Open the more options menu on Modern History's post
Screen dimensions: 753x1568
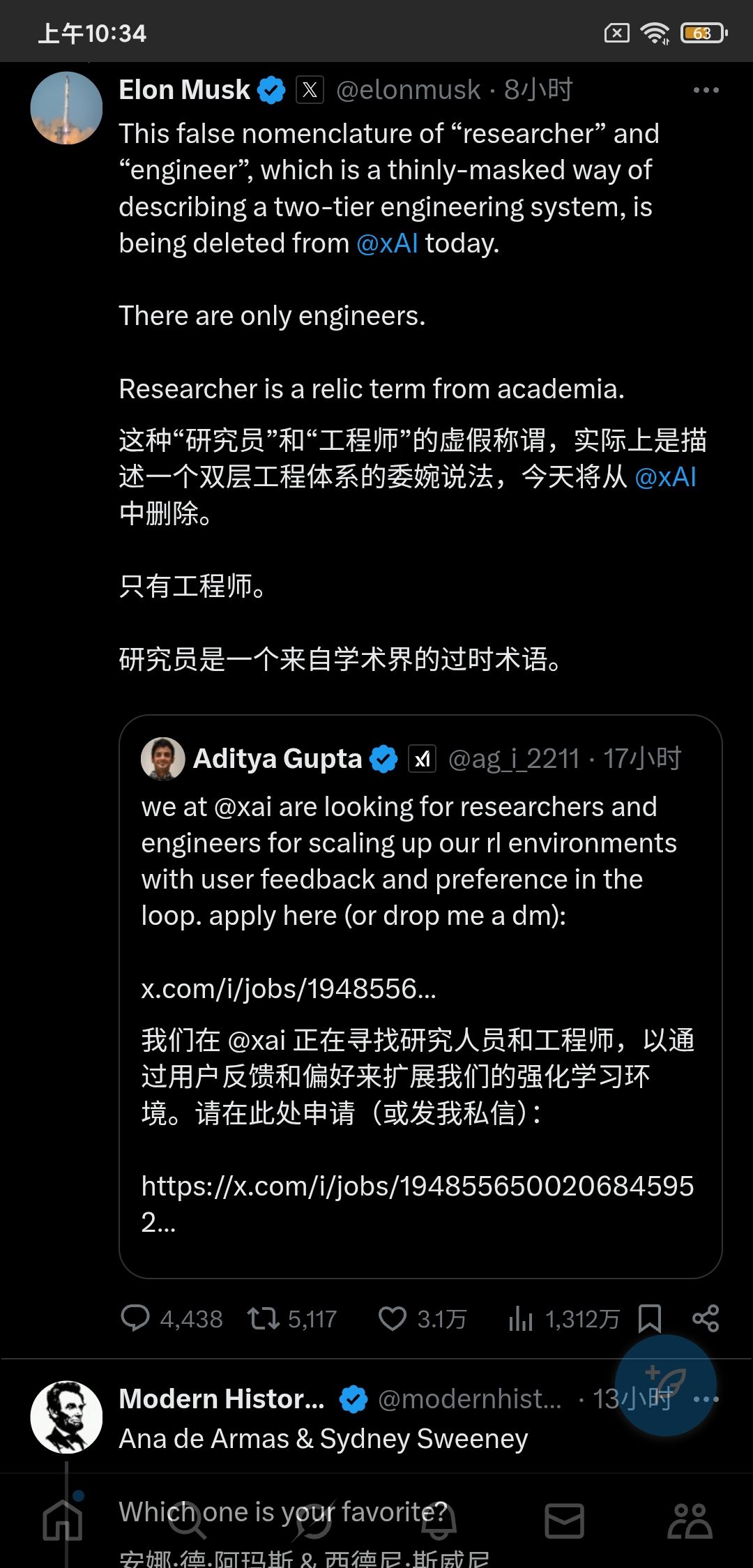coord(706,1399)
